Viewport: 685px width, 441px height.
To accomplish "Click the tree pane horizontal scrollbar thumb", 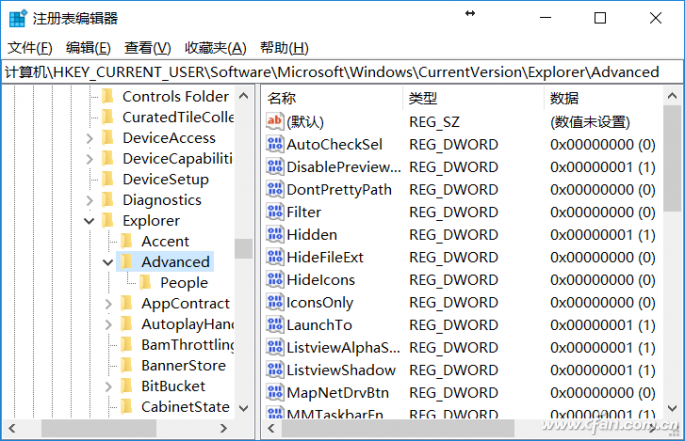I will coord(99,428).
